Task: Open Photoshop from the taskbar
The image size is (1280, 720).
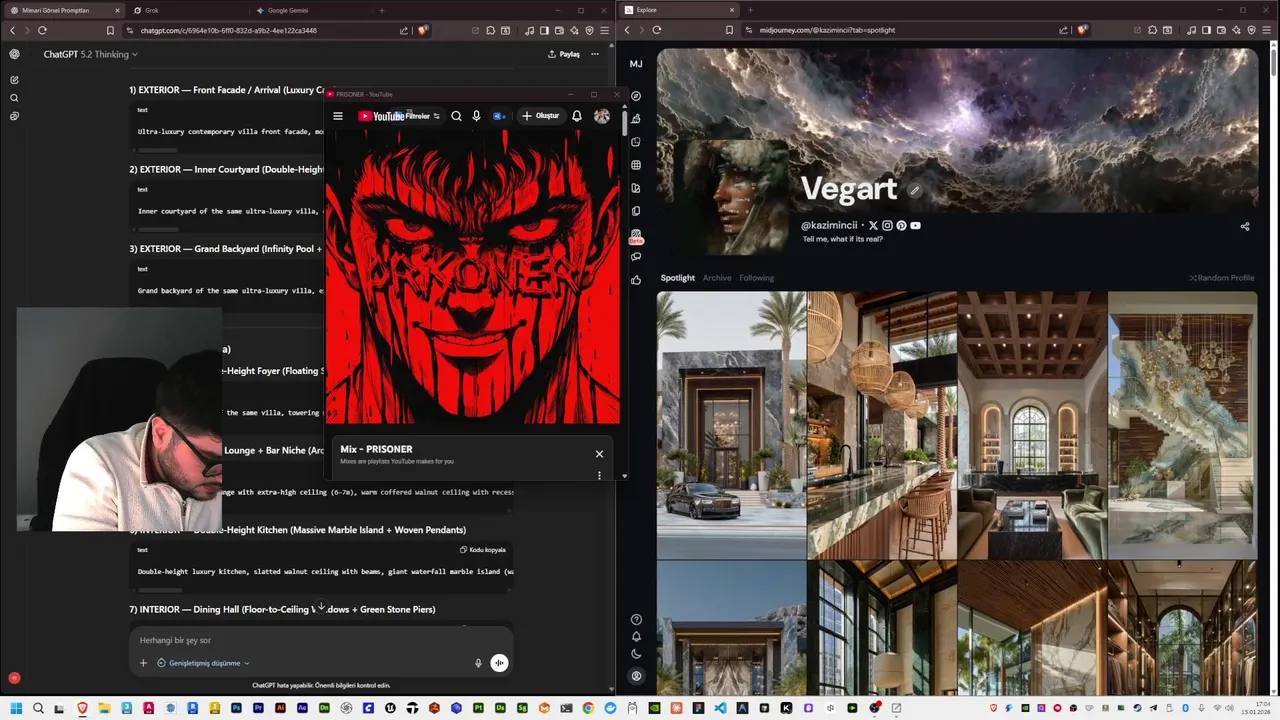Action: 236,708
